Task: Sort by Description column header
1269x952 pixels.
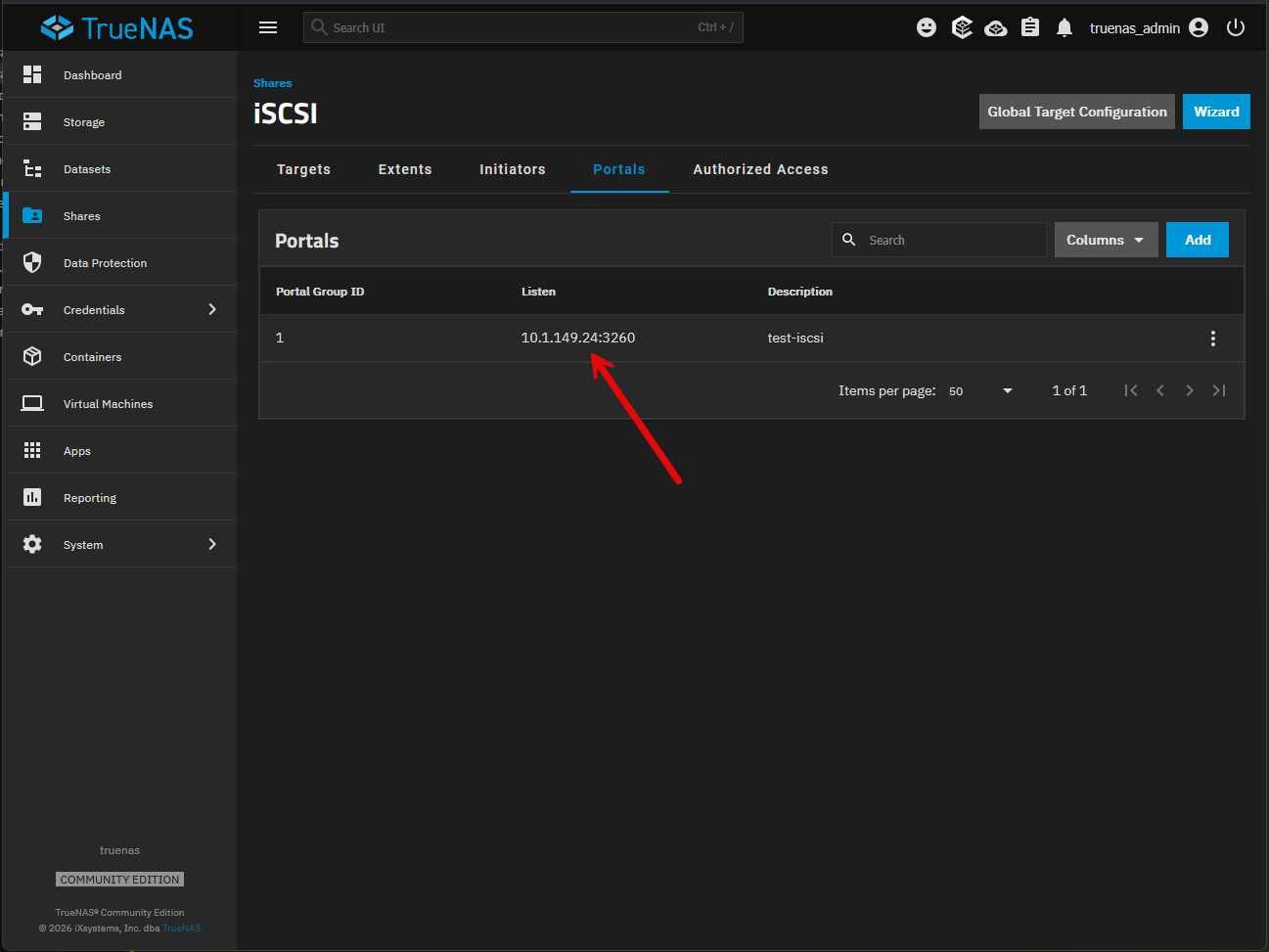Action: [800, 292]
